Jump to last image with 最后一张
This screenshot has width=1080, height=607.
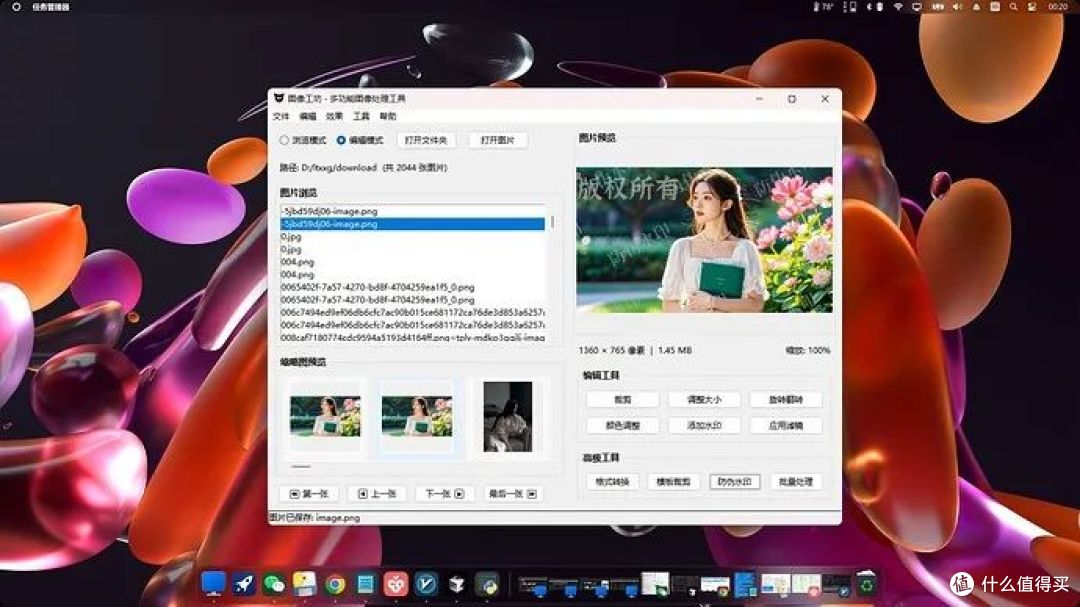[x=512, y=494]
